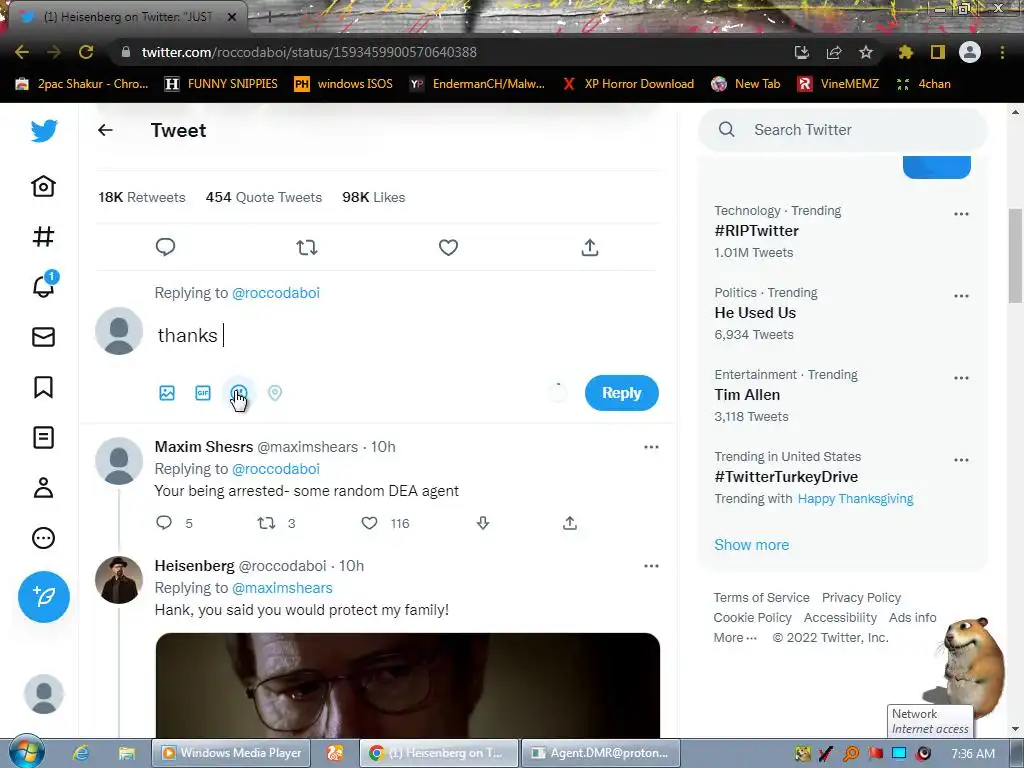Open the Breaking Bad image thumbnail
1024x768 pixels.
[x=408, y=685]
